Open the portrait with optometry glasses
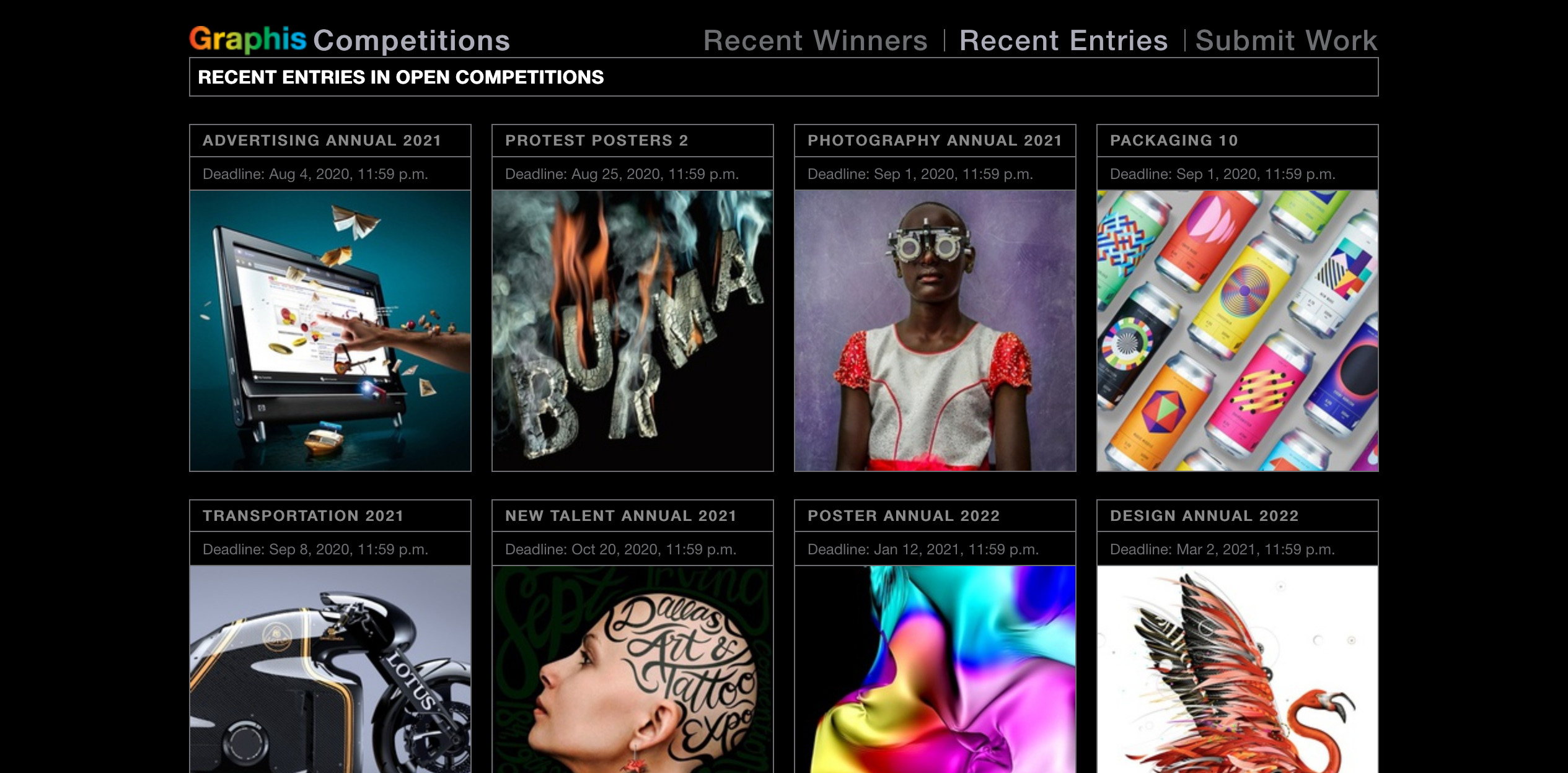 (x=935, y=331)
